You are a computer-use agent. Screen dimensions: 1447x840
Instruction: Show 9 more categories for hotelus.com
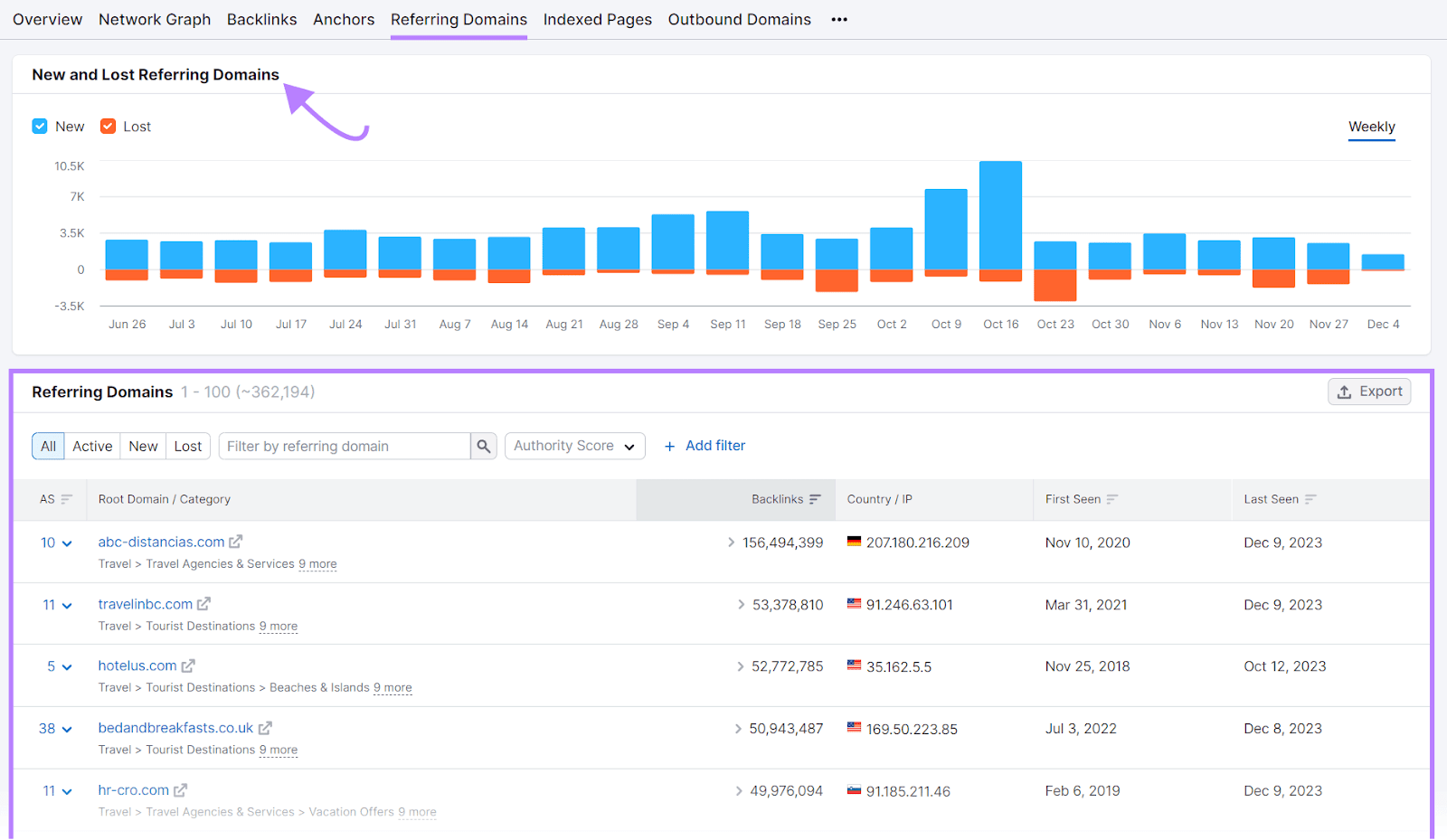coord(392,688)
